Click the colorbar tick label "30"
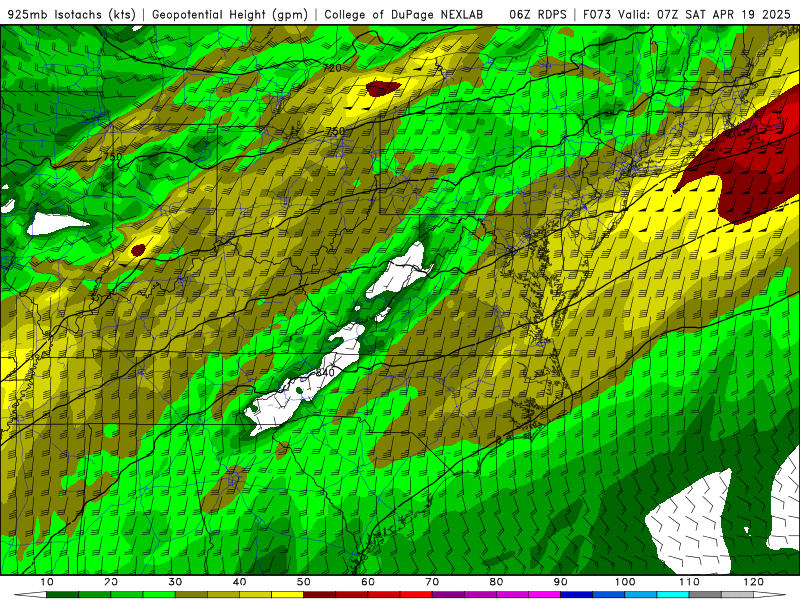Viewport: 800px width, 600px height. 175,582
